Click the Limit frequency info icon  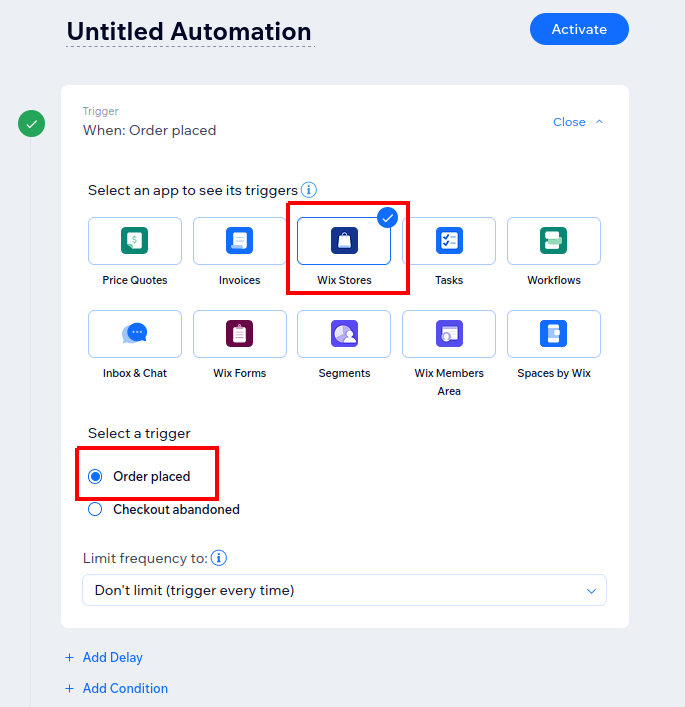(x=219, y=558)
